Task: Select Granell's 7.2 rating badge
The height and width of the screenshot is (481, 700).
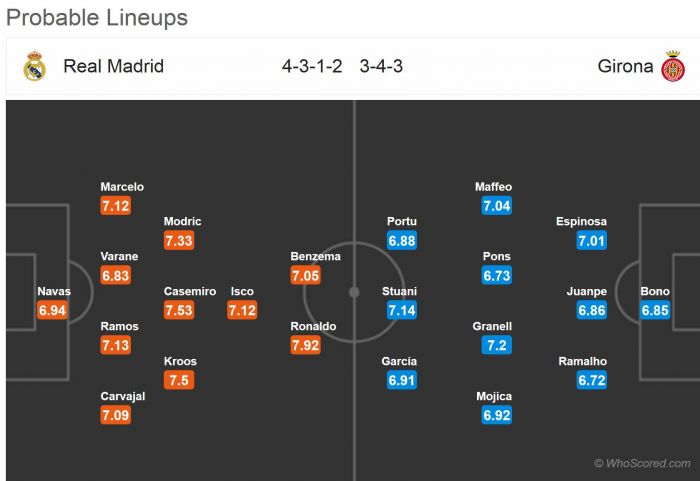Action: [x=497, y=345]
